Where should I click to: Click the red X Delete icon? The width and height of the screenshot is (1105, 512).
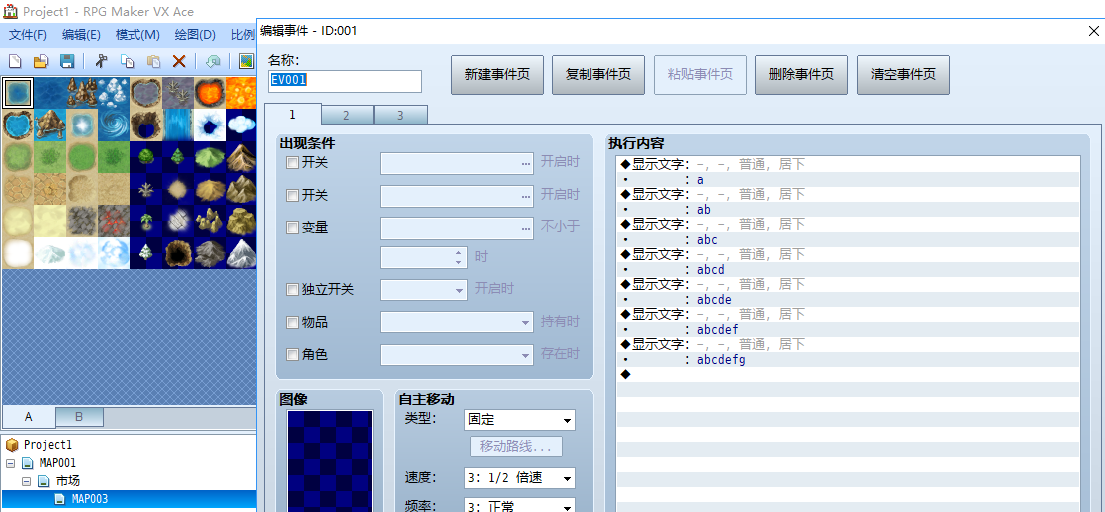tap(179, 61)
